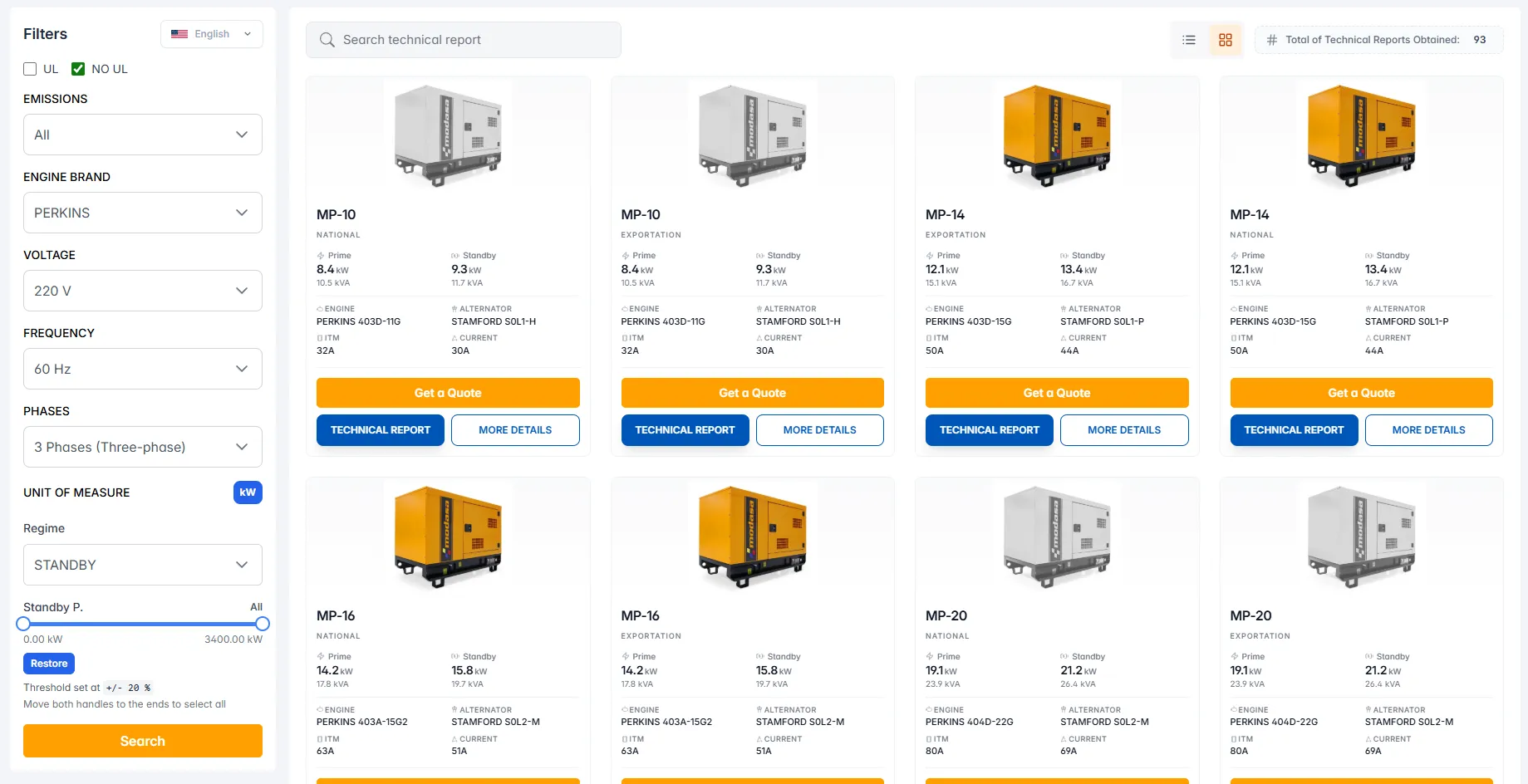Viewport: 1528px width, 784px height.
Task: Toggle the kW unit of measure switch
Action: (248, 492)
